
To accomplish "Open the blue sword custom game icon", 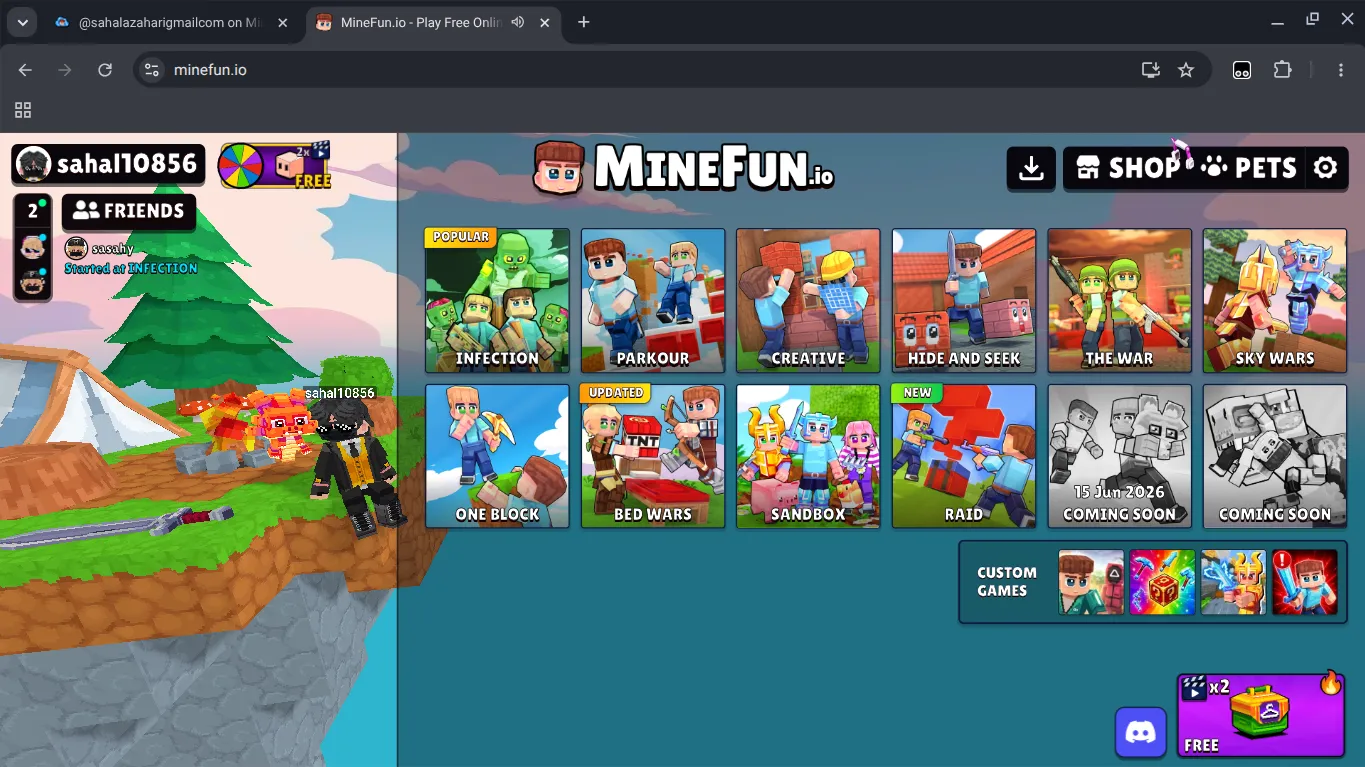I will pos(1233,582).
